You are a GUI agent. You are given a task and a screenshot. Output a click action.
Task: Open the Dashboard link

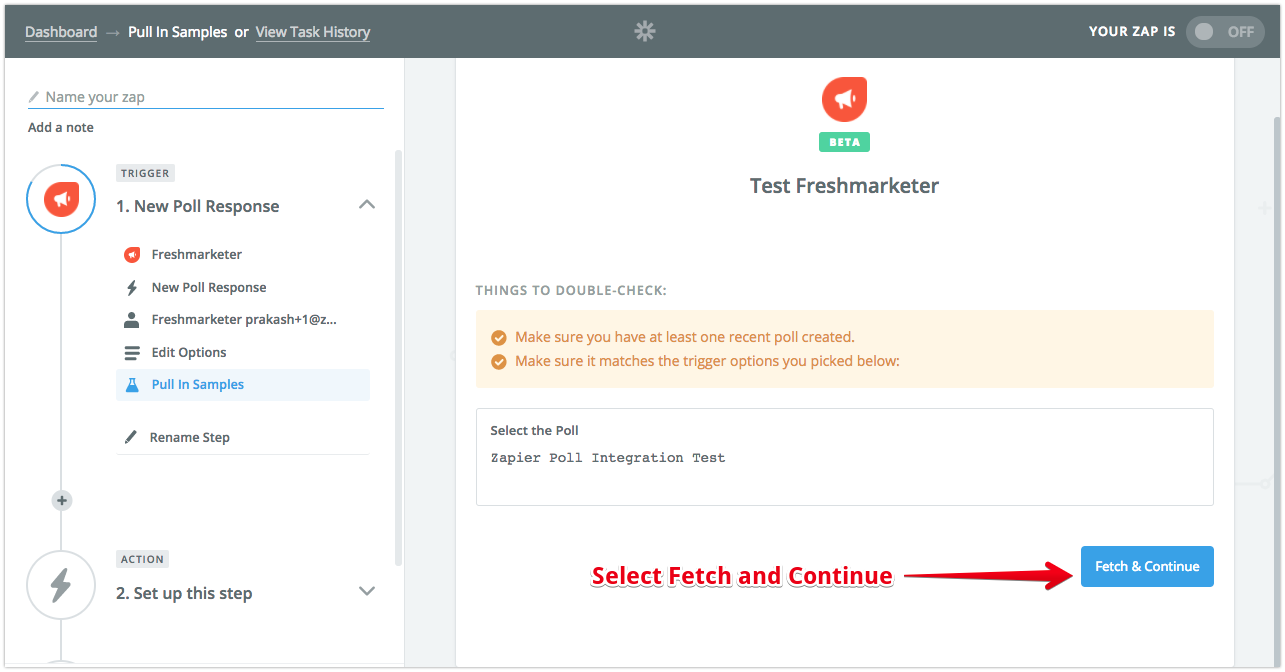coord(61,32)
